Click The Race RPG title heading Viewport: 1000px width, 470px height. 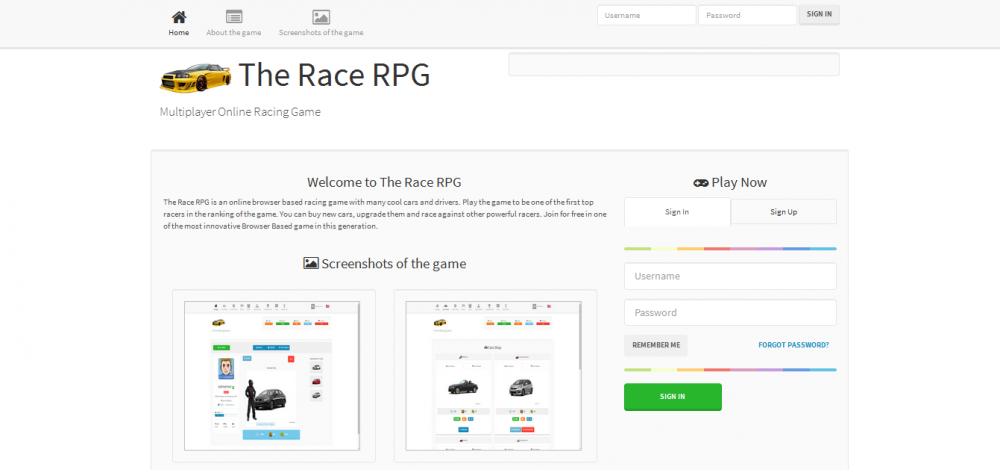tap(334, 75)
